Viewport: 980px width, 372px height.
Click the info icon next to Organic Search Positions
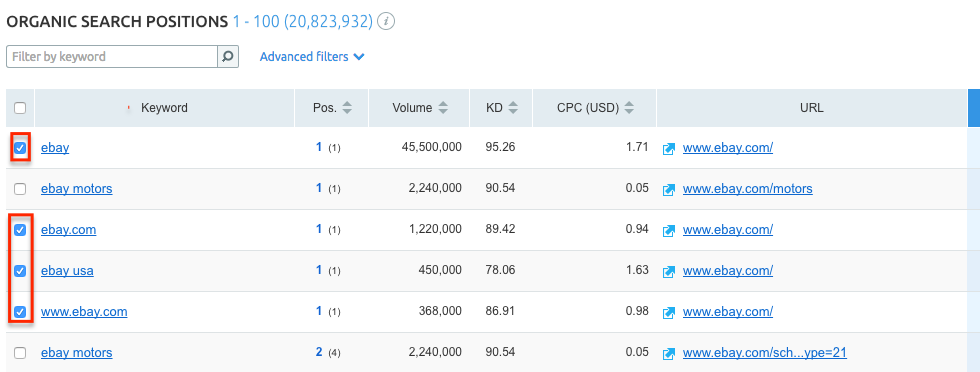click(x=387, y=22)
